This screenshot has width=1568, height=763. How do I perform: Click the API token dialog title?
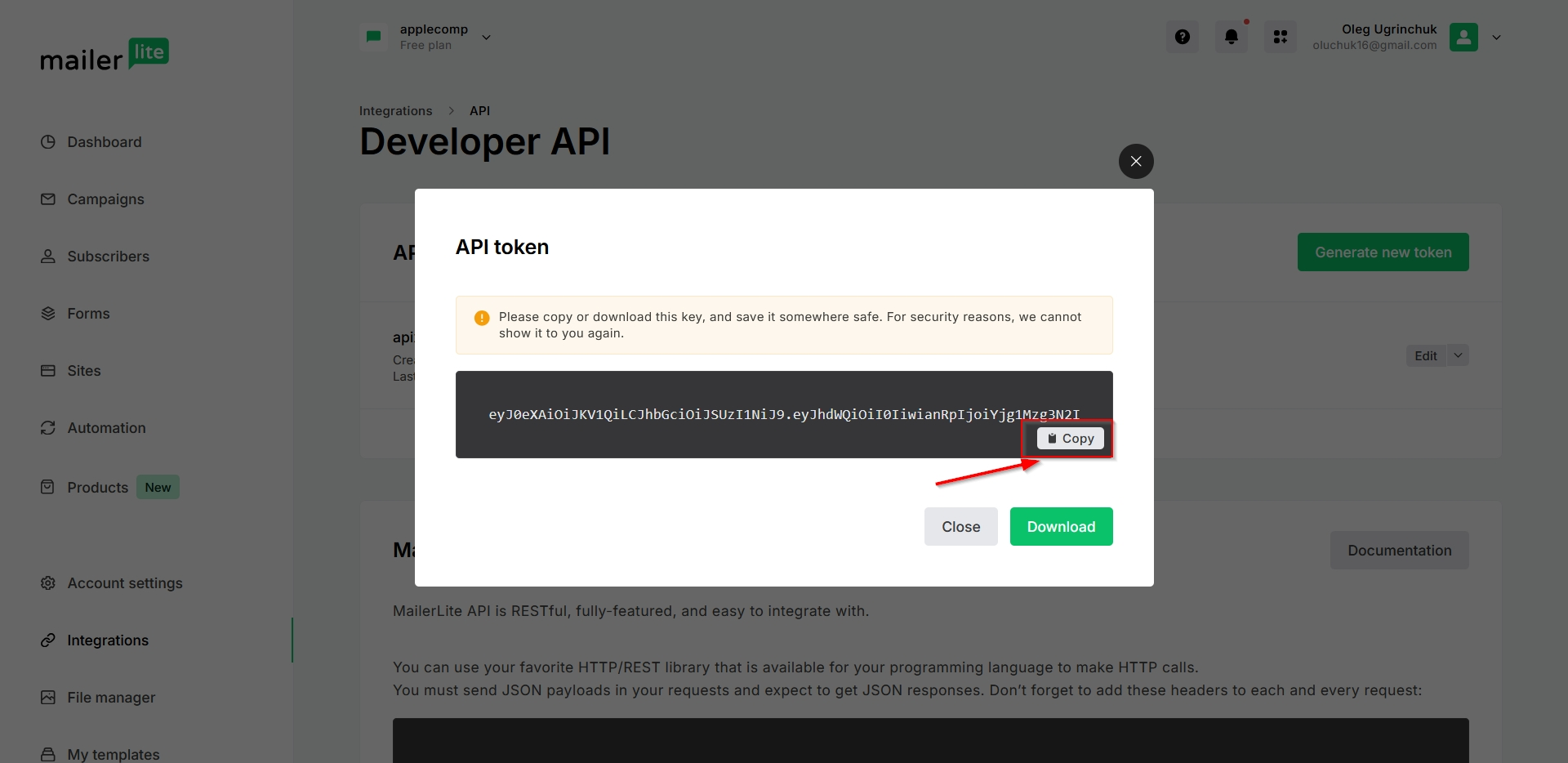[x=502, y=248]
